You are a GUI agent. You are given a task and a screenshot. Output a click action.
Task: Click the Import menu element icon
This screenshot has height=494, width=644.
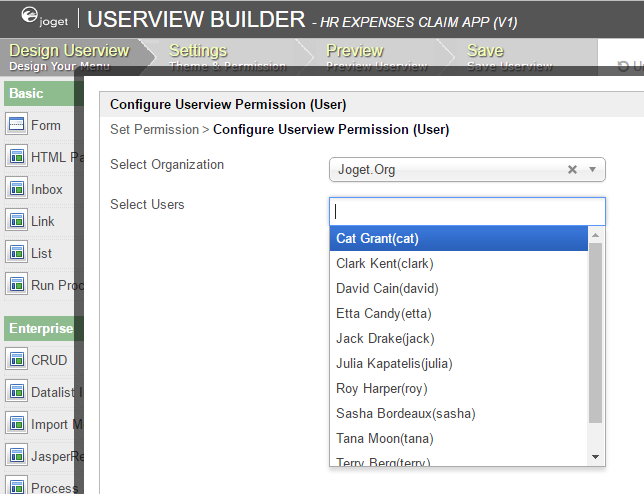tap(16, 424)
